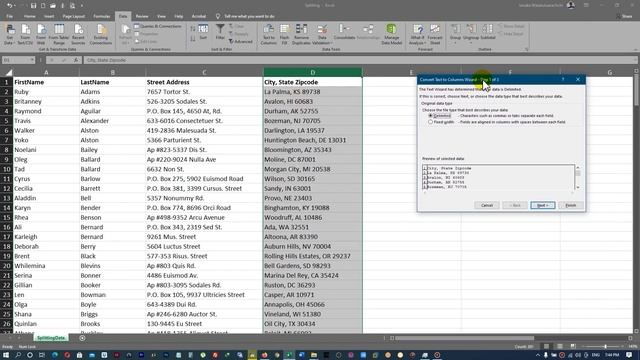
Task: Switch to the Review tab
Action: coord(142,16)
